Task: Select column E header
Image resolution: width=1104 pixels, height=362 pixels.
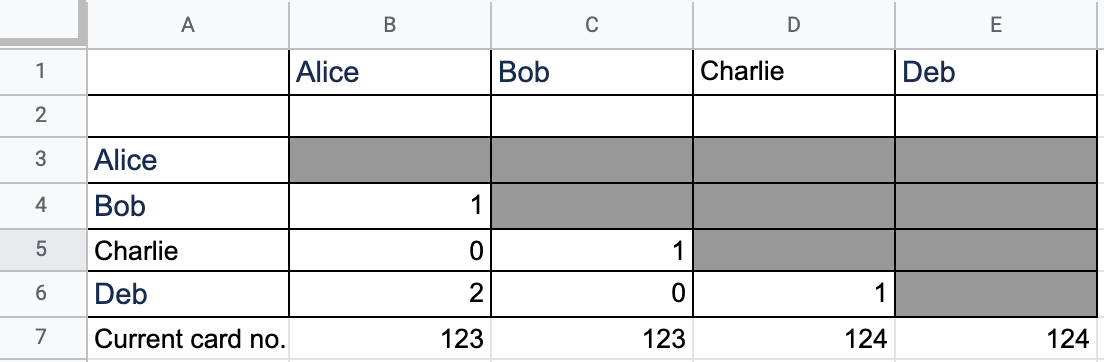Action: click(x=996, y=25)
